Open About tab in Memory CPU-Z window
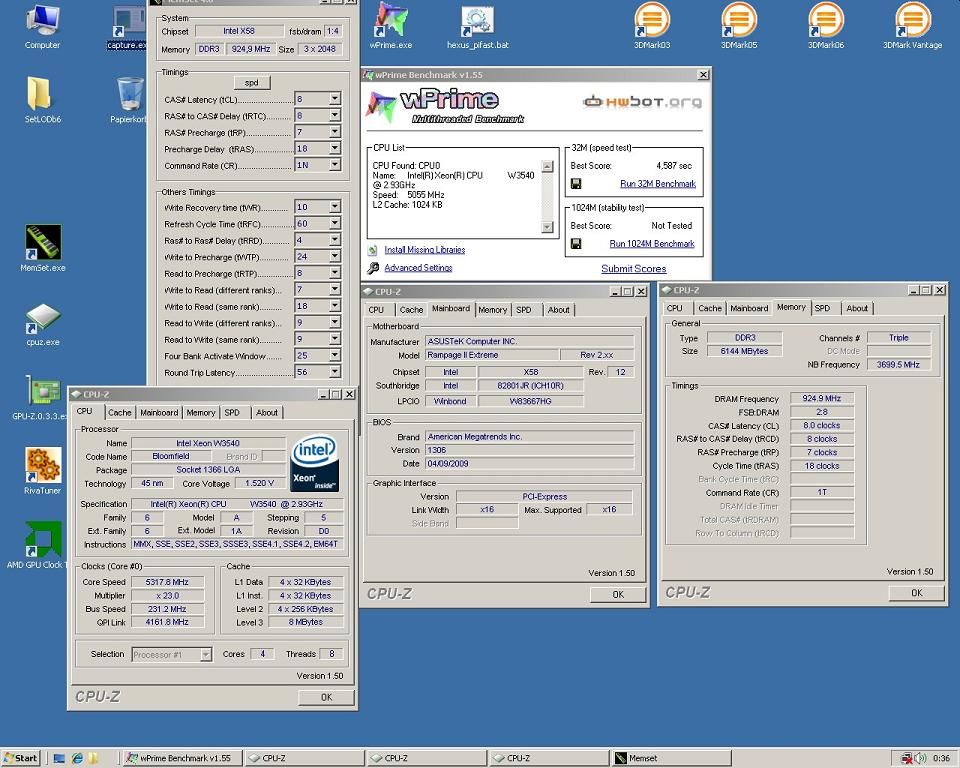The width and height of the screenshot is (960, 768). 857,309
